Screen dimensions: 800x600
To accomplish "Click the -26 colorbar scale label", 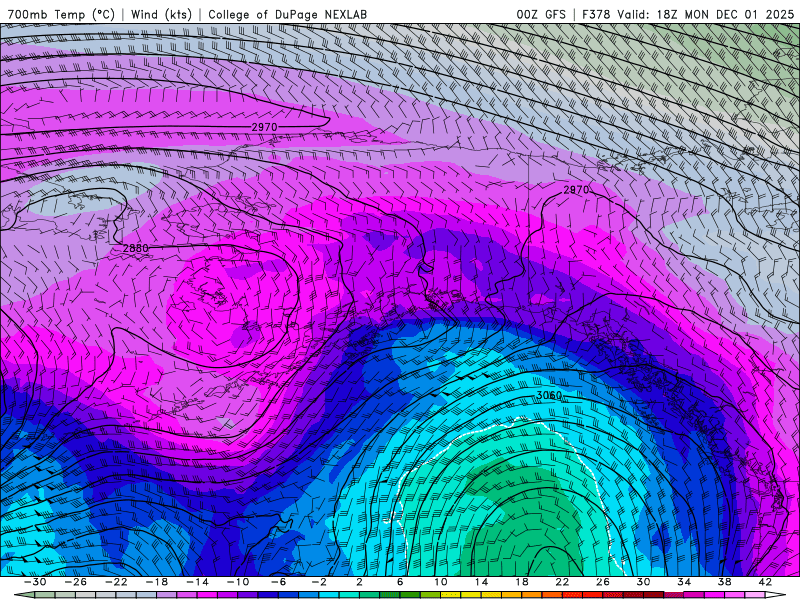I will [76, 582].
